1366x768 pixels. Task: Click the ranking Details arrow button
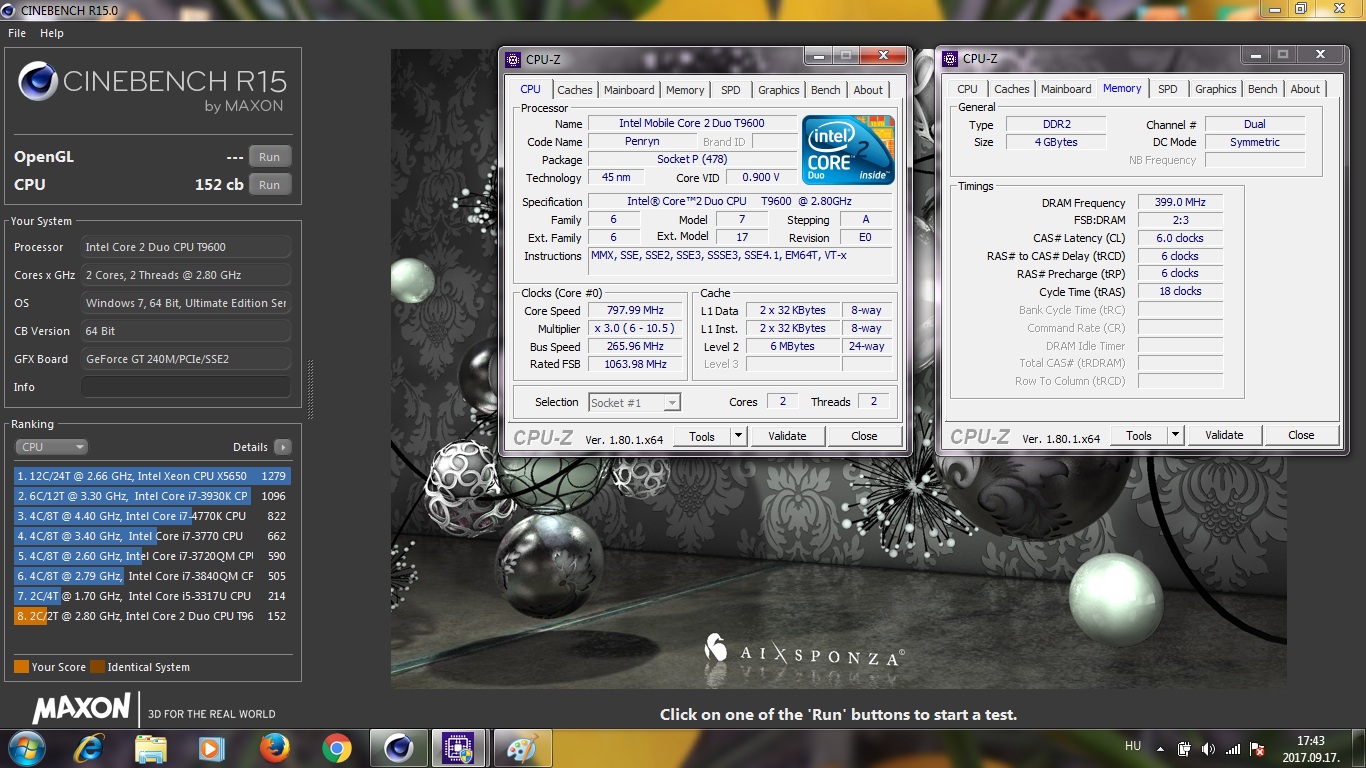pos(283,447)
